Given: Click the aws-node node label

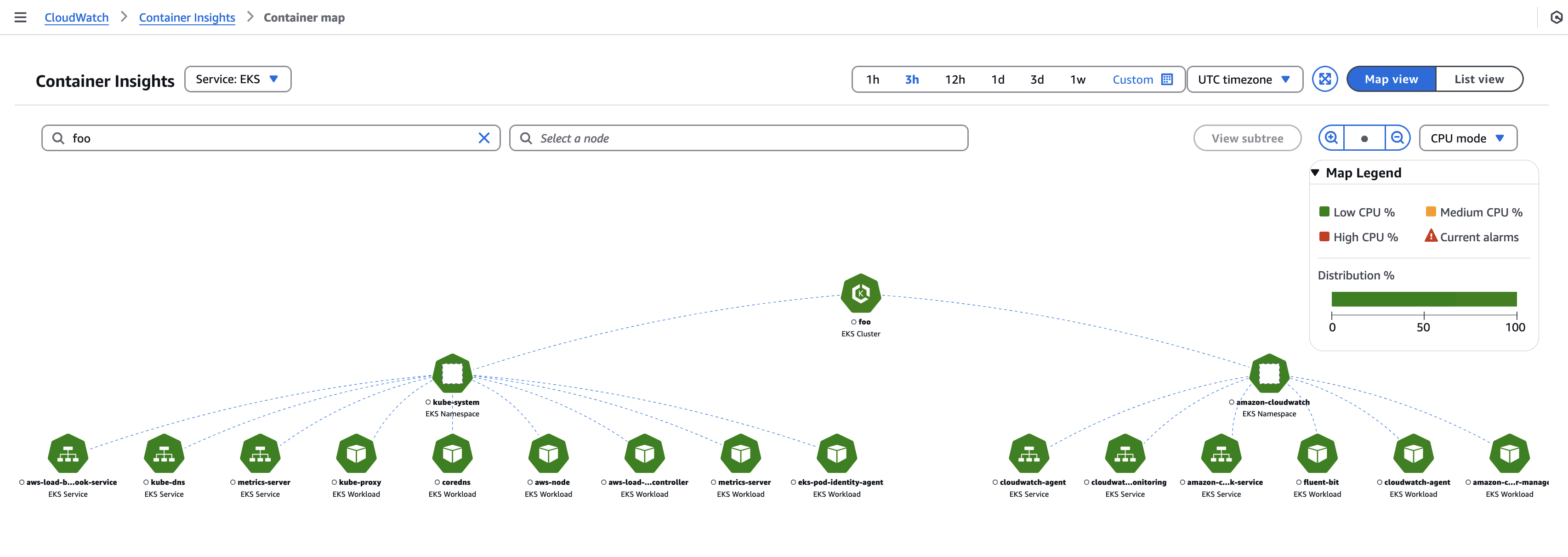Looking at the screenshot, I should point(552,483).
